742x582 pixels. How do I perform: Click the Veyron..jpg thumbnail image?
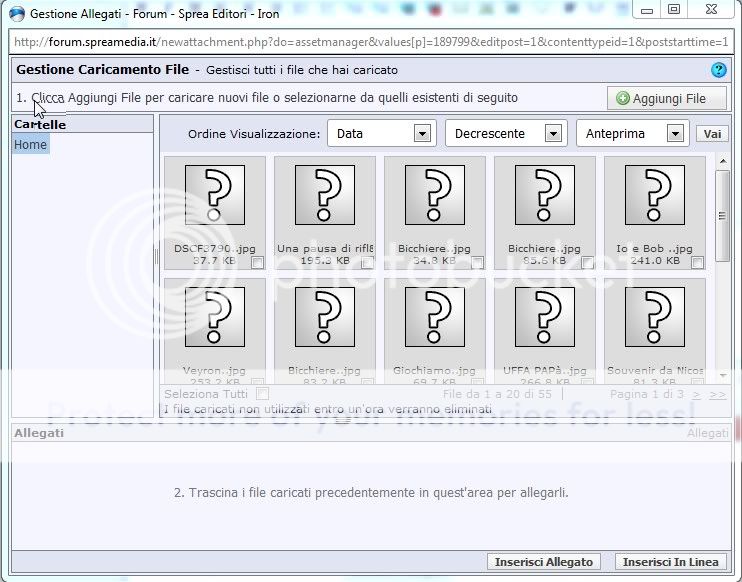214,317
